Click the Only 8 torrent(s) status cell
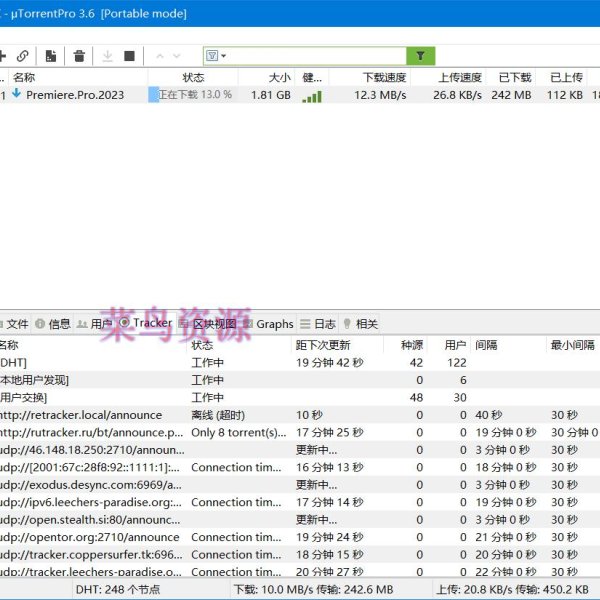The image size is (600, 600). pyautogui.click(x=238, y=432)
